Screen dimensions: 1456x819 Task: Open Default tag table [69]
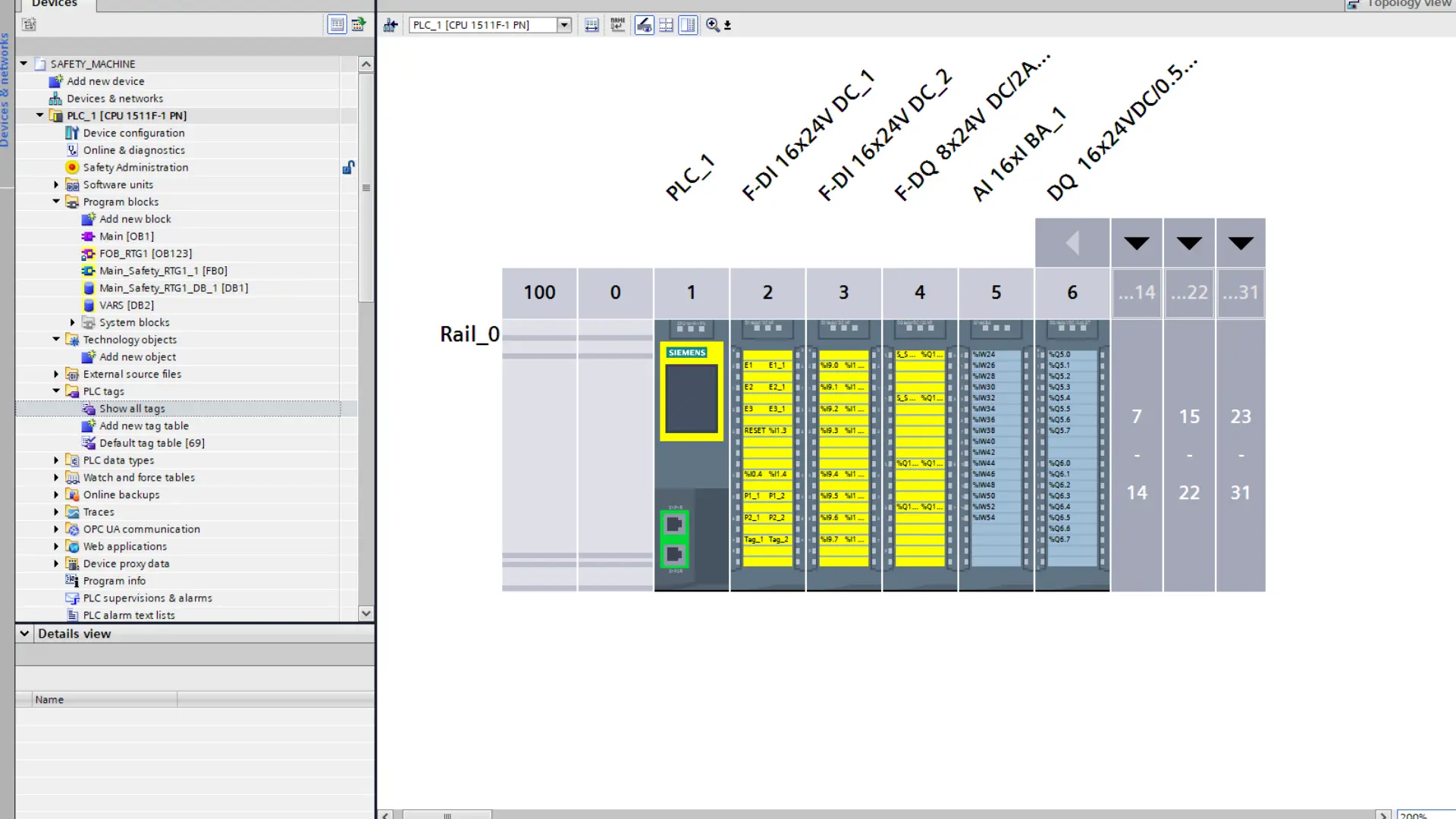pyautogui.click(x=152, y=443)
